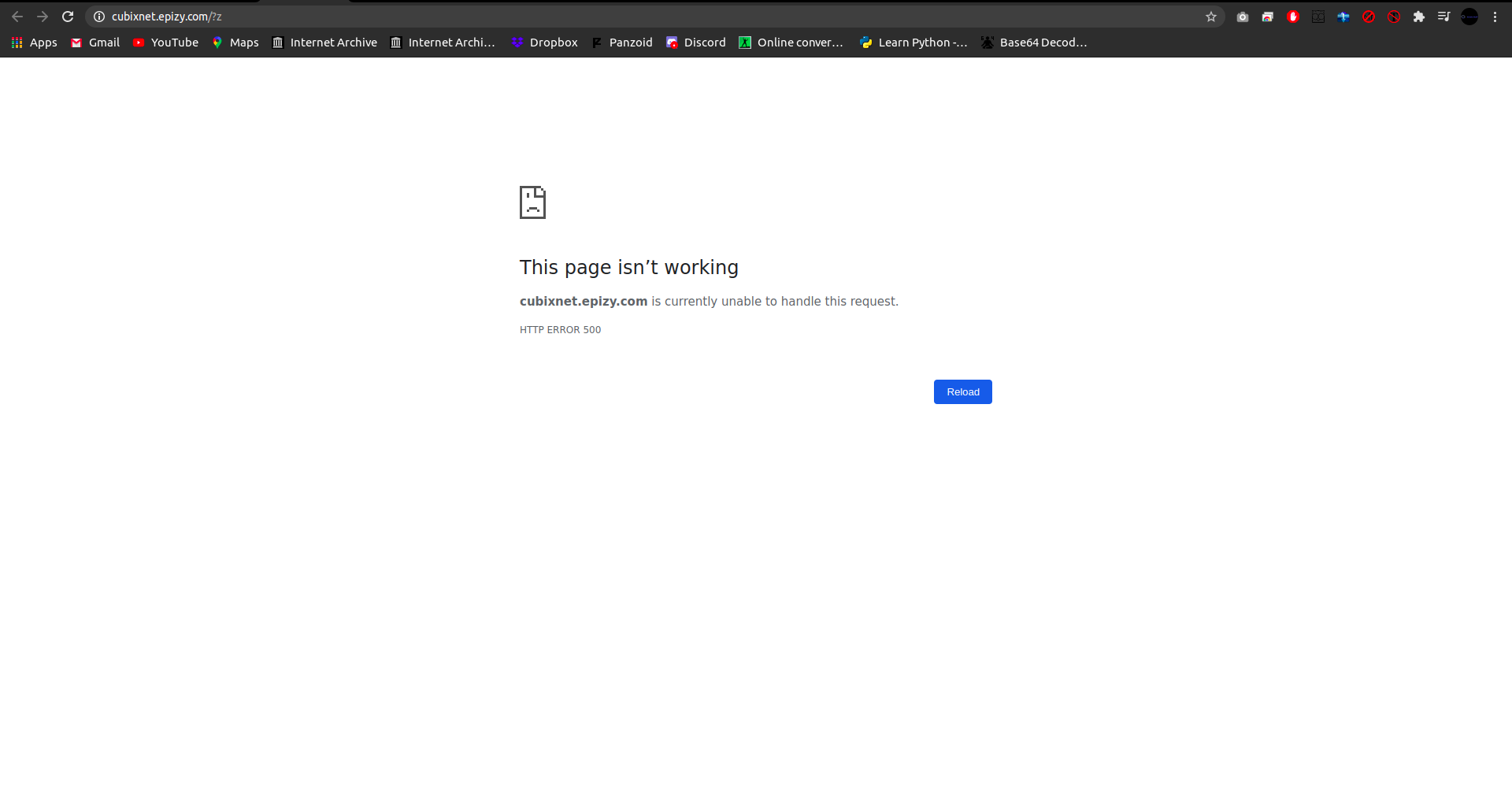Open the three-dot Chrome menu
This screenshot has height=805, width=1512.
pos(1495,16)
